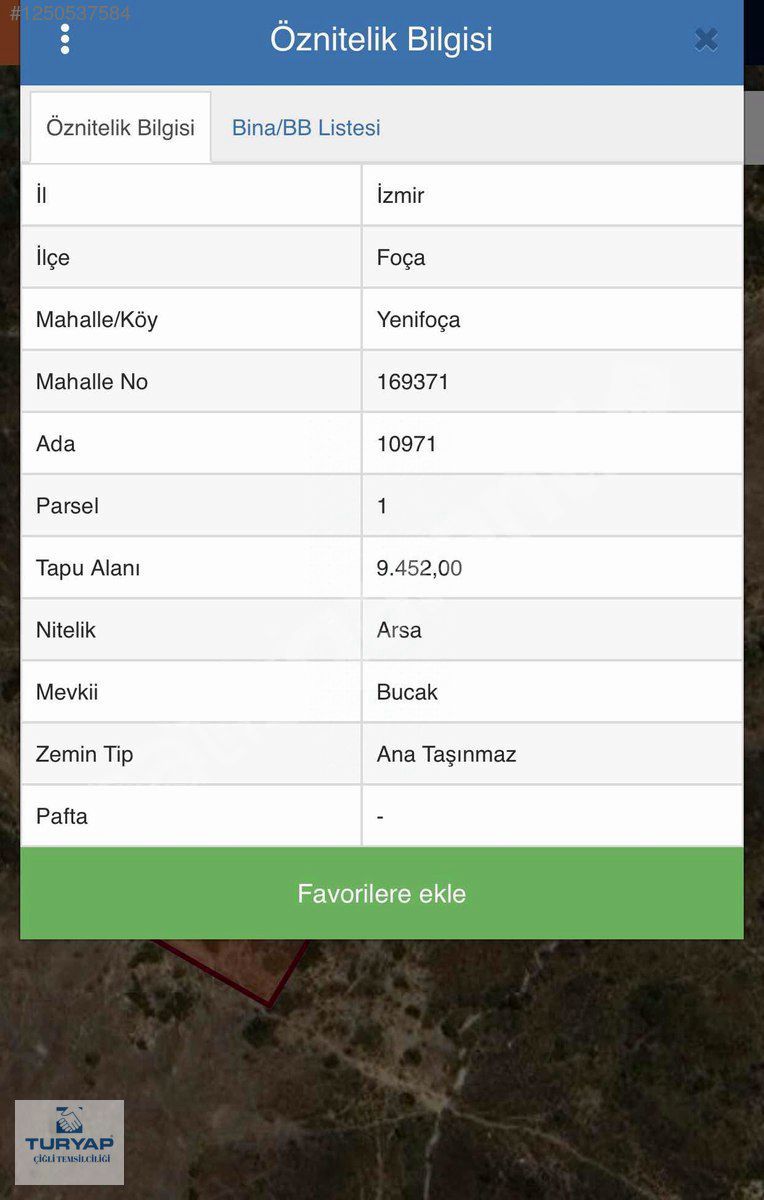The width and height of the screenshot is (764, 1200).
Task: Close the Öznitelik Bilgisi dialog
Action: (706, 39)
